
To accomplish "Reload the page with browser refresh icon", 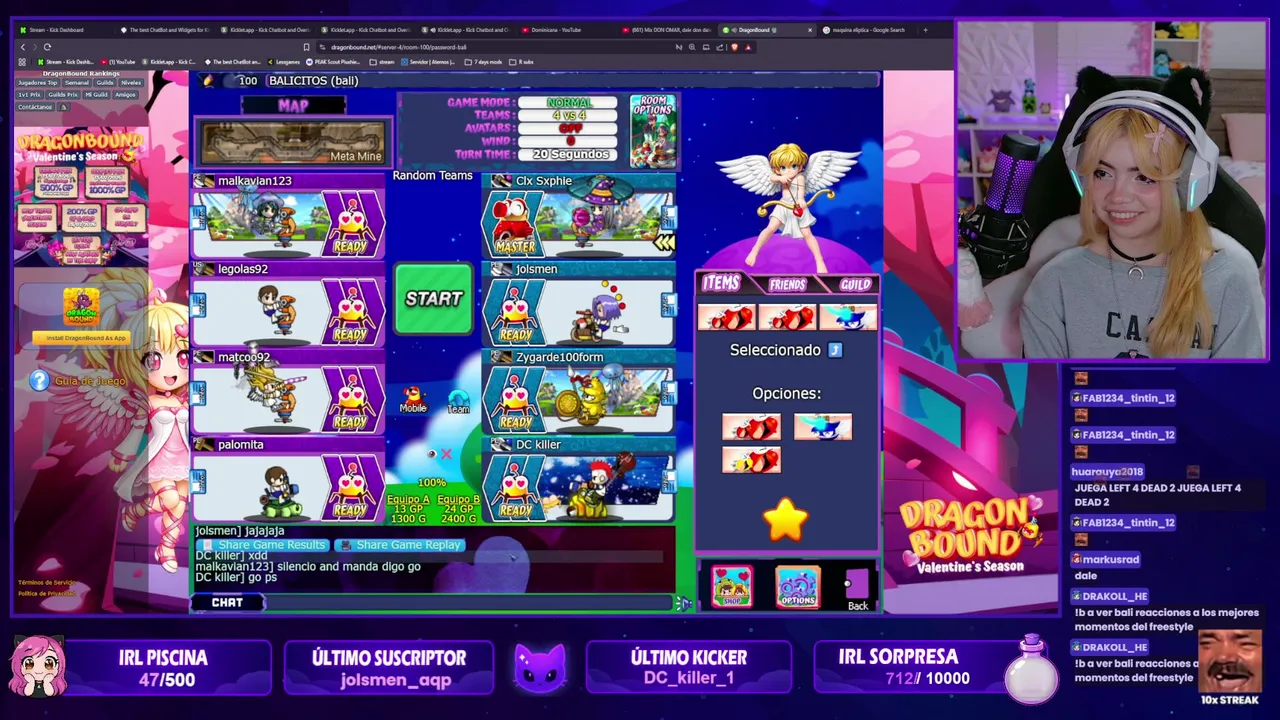I will click(x=47, y=47).
